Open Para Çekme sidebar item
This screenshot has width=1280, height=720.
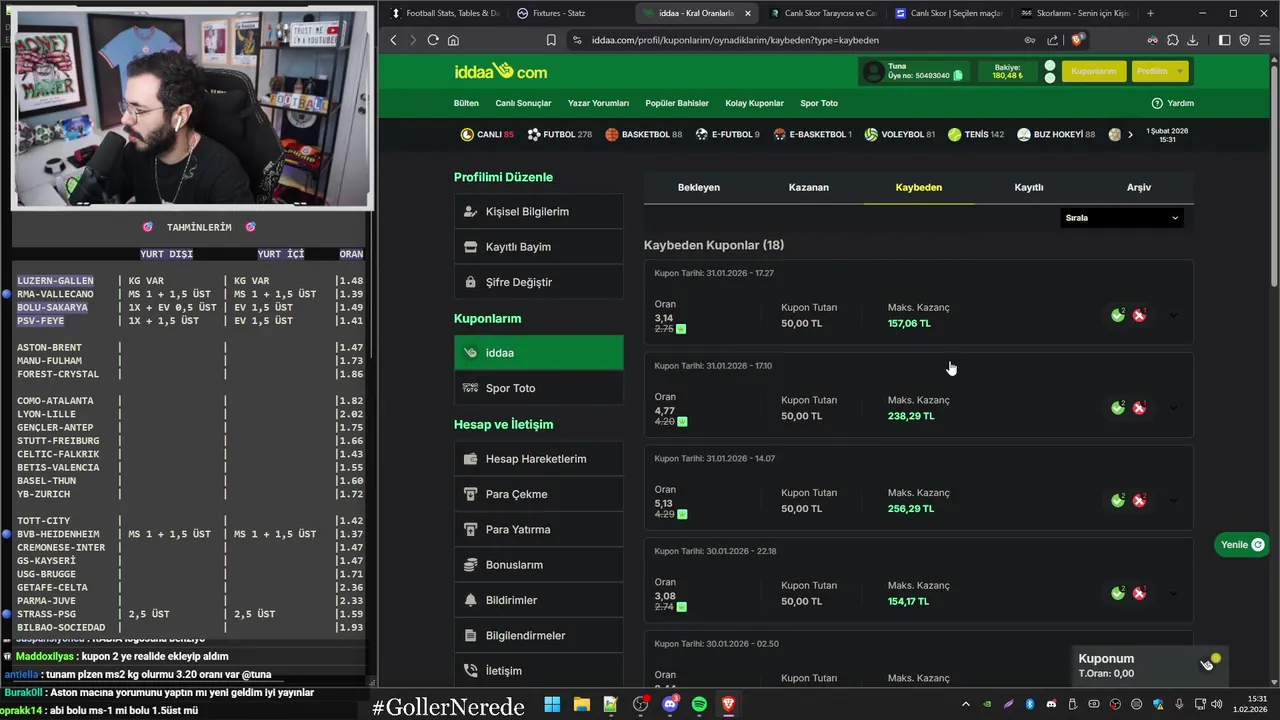click(x=539, y=494)
